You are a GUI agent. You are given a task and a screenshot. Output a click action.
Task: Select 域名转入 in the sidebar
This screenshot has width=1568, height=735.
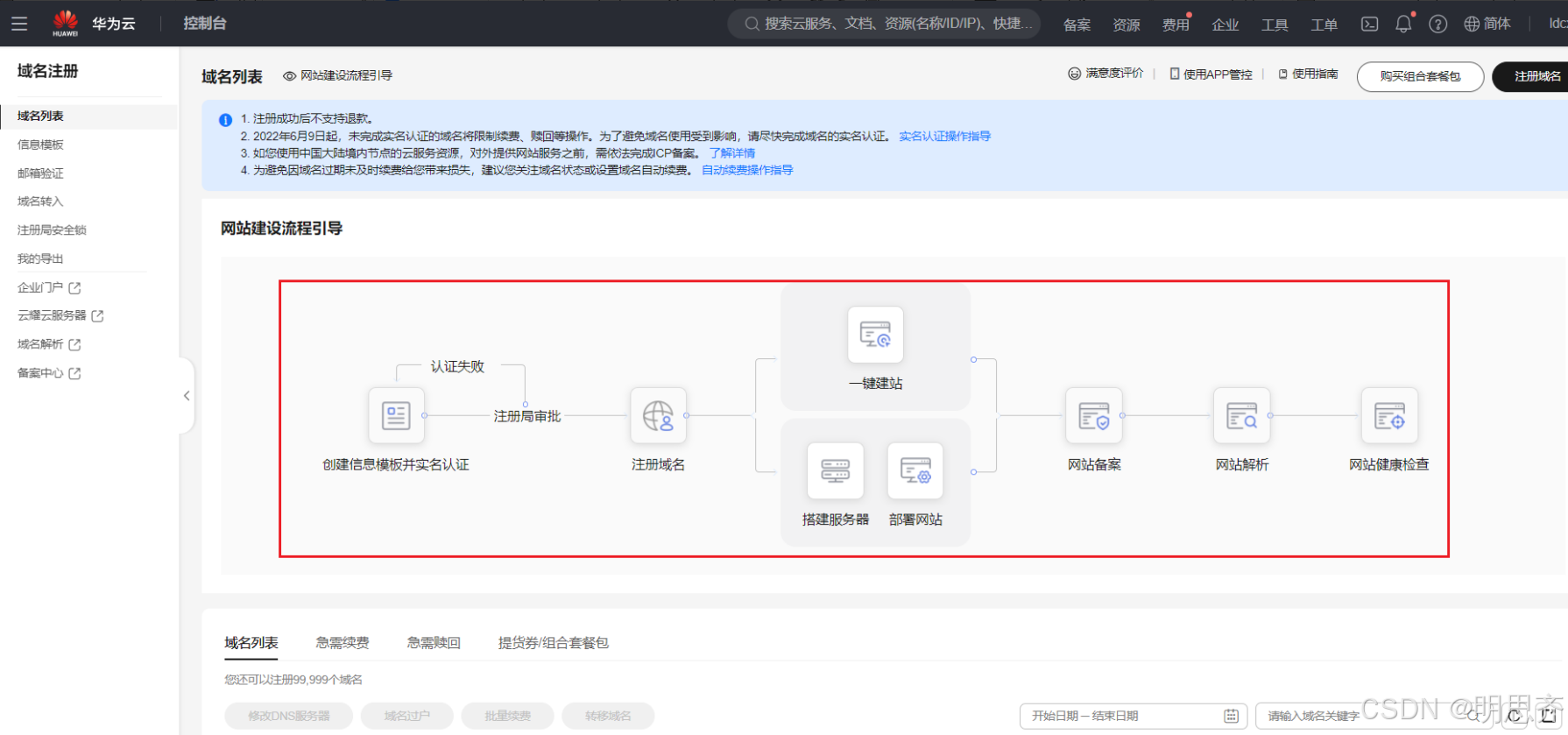coord(40,201)
